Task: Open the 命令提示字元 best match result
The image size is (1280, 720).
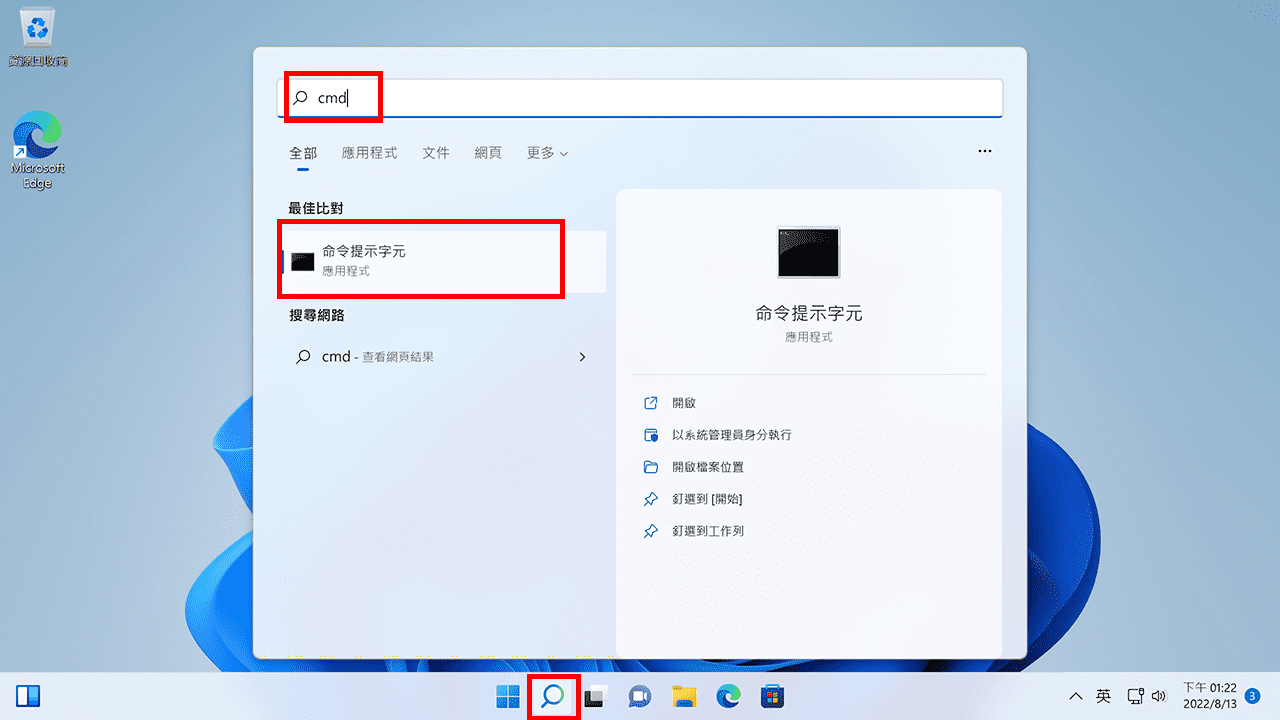Action: pyautogui.click(x=442, y=261)
